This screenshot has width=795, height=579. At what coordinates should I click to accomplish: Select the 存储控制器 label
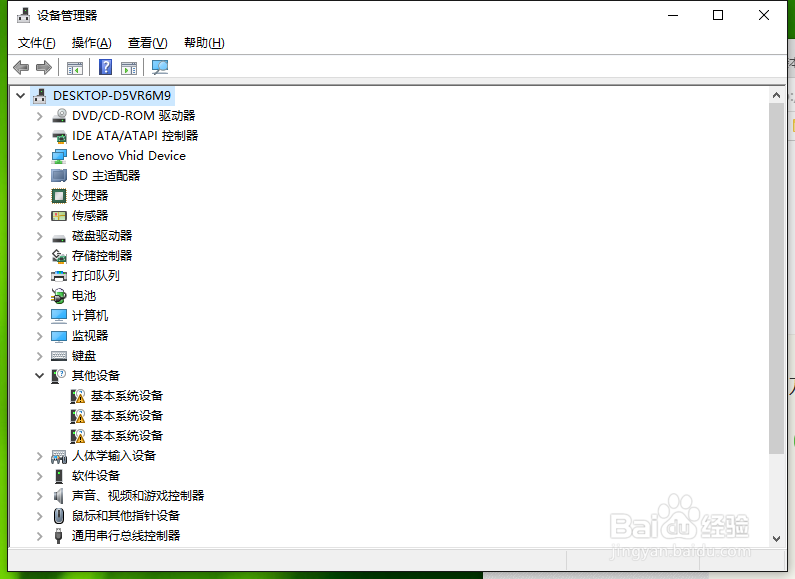click(x=102, y=256)
